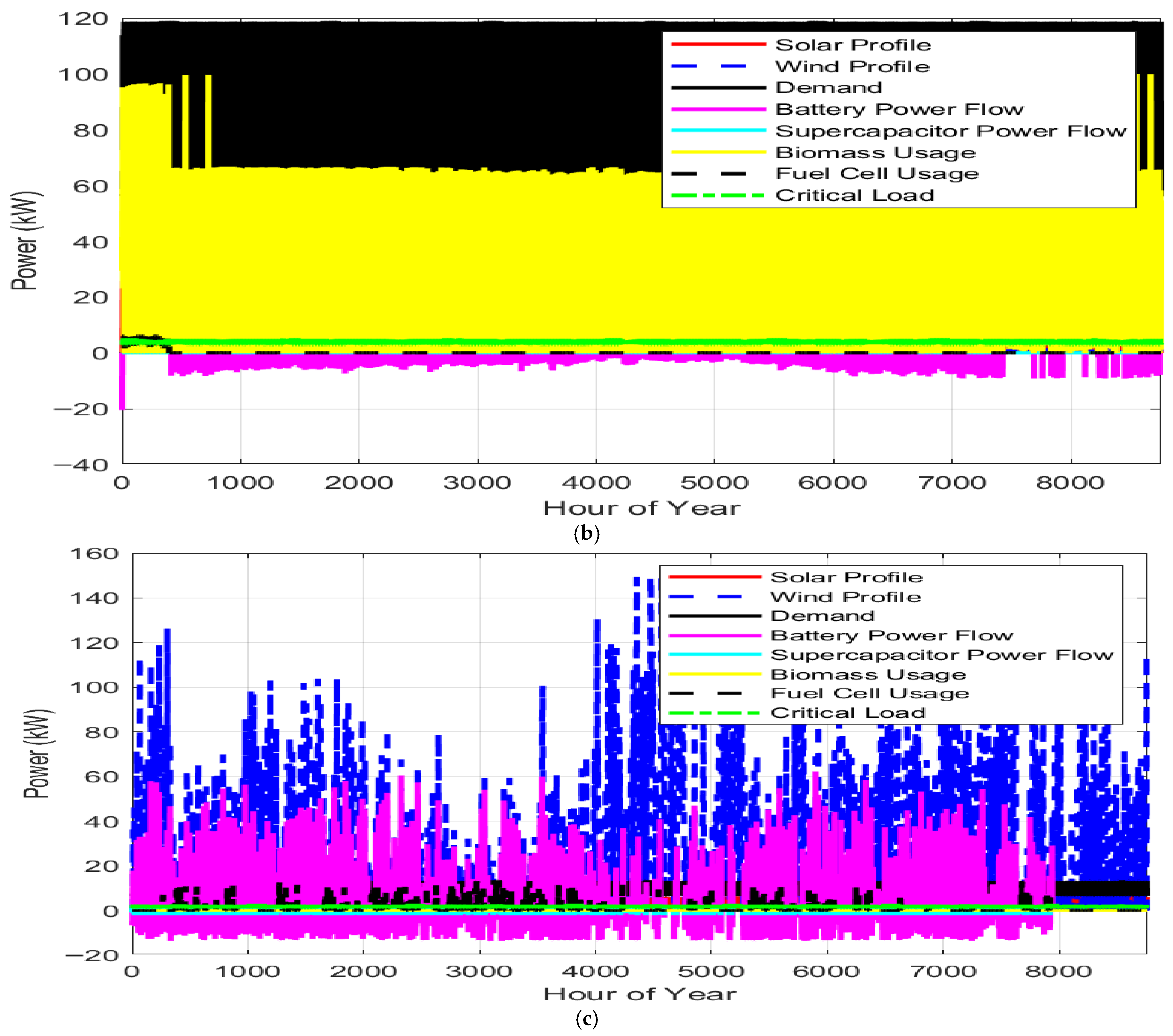Click the Solar Profile label in bottom chart legend
Screen dimensions: 1173x1036
click(x=846, y=577)
